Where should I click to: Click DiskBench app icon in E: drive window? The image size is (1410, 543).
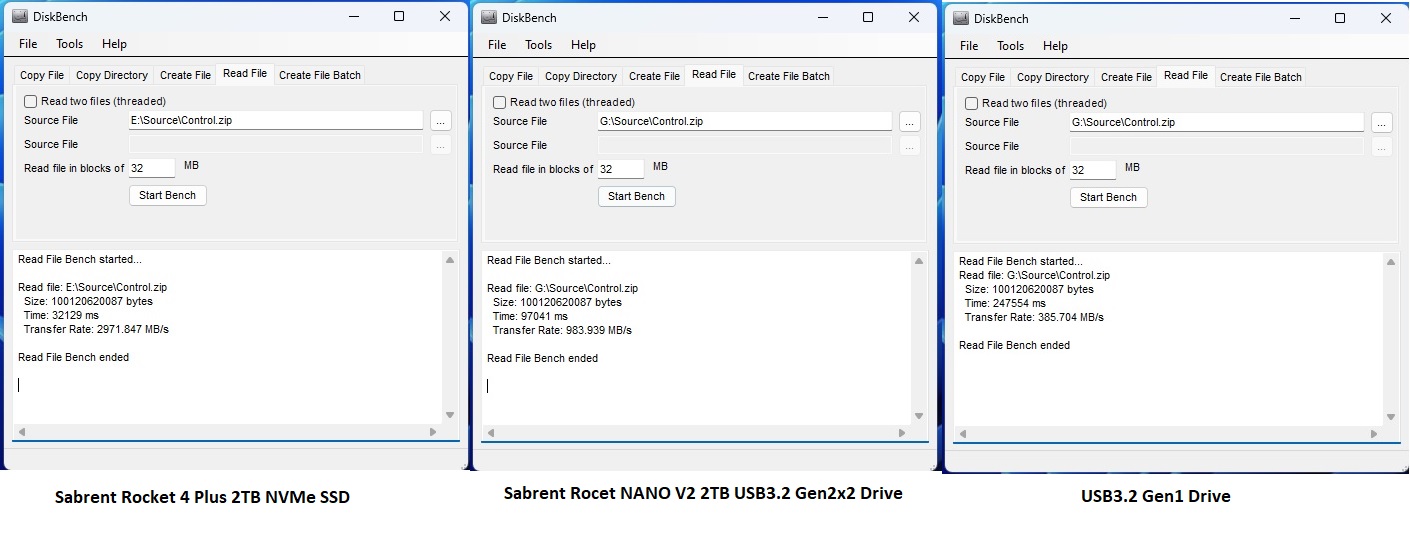pos(20,16)
